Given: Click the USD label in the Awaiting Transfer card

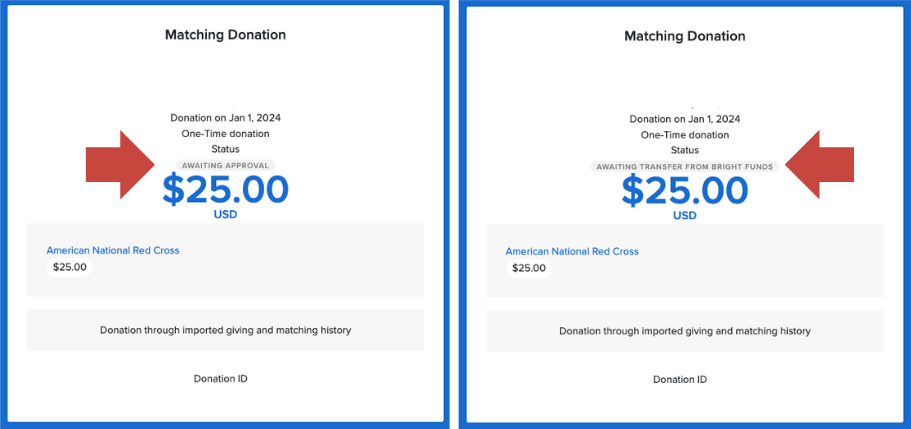Looking at the screenshot, I should (x=685, y=215).
